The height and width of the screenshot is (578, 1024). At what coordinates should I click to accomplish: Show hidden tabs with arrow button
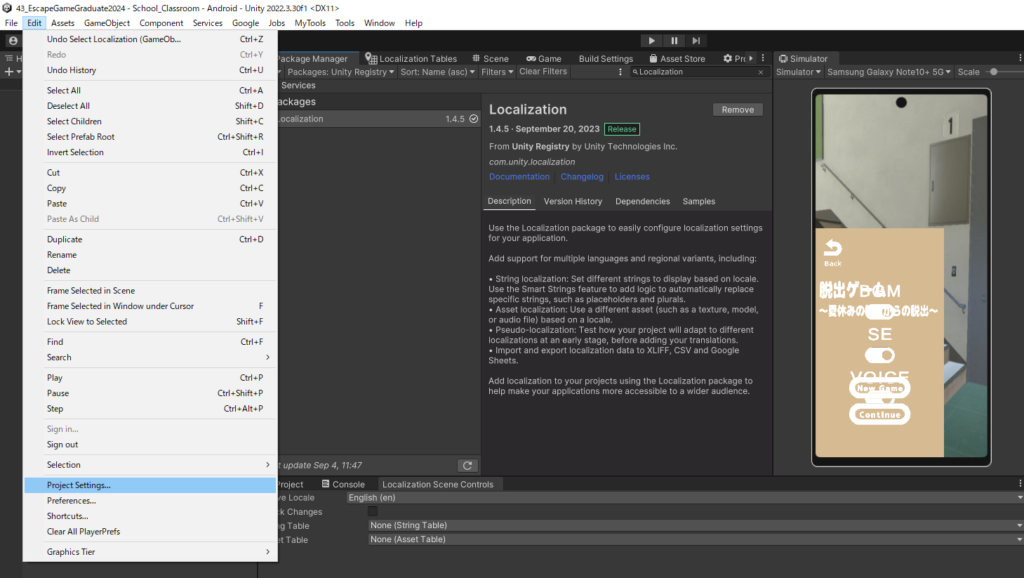pyautogui.click(x=750, y=58)
